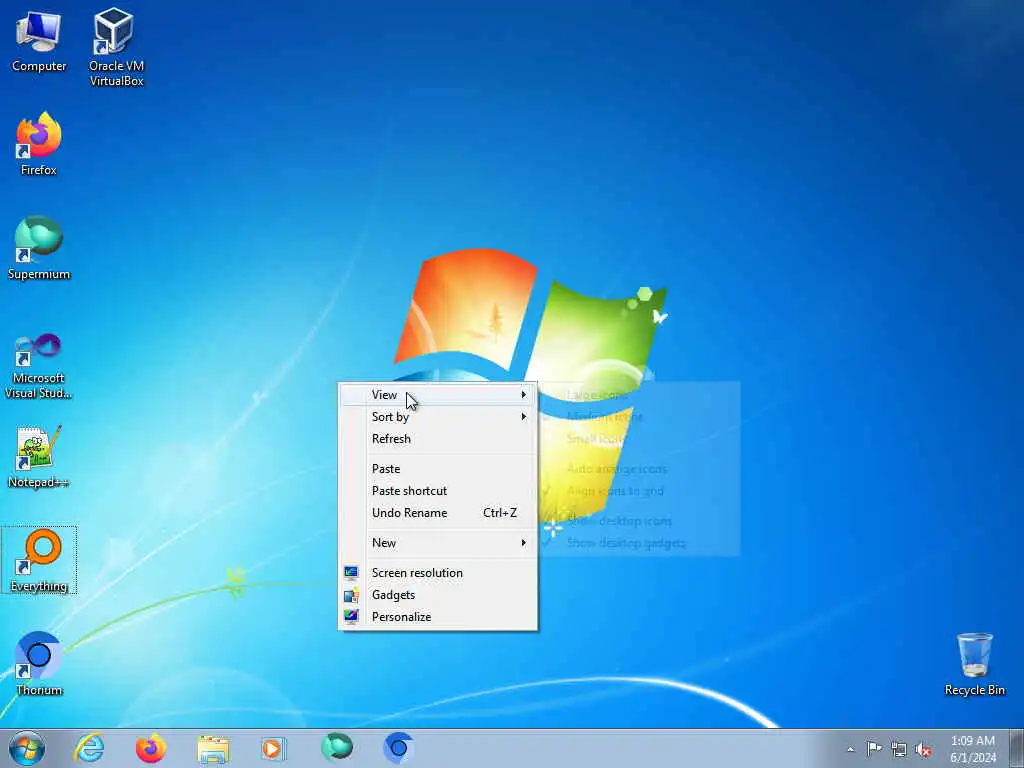Toggle Show desktop gadgets option
The image size is (1024, 768).
coord(640,543)
